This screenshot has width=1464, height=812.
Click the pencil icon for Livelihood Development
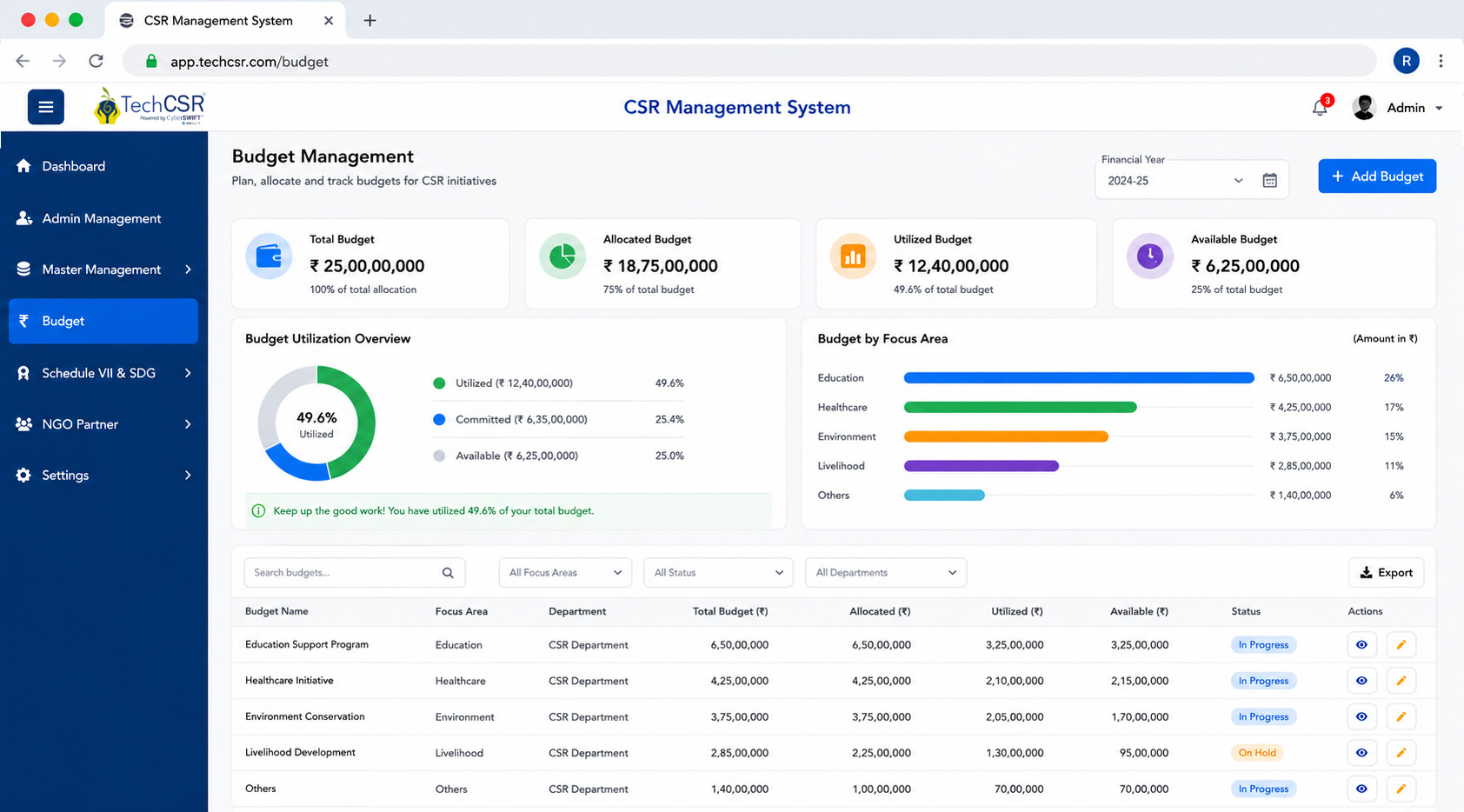[1401, 753]
